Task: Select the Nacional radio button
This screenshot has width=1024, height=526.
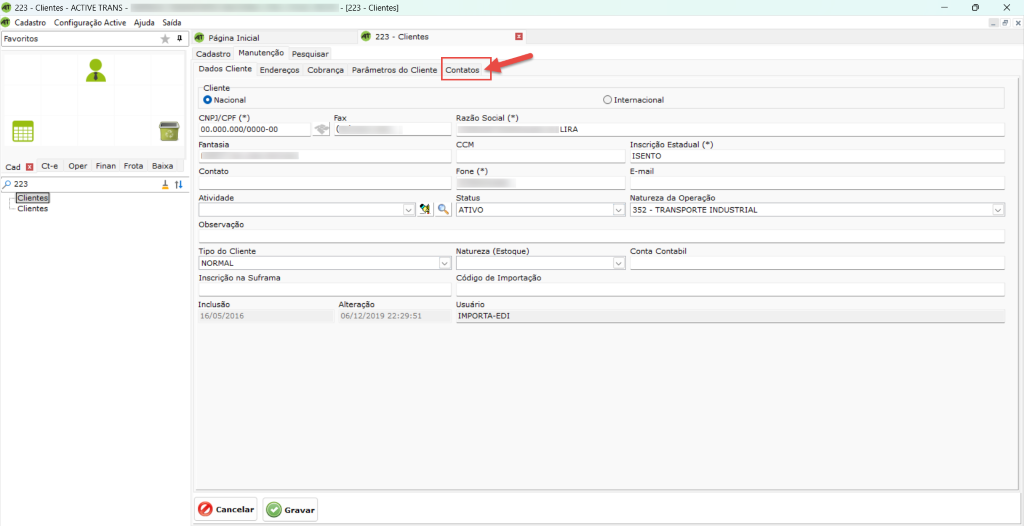Action: 208,100
